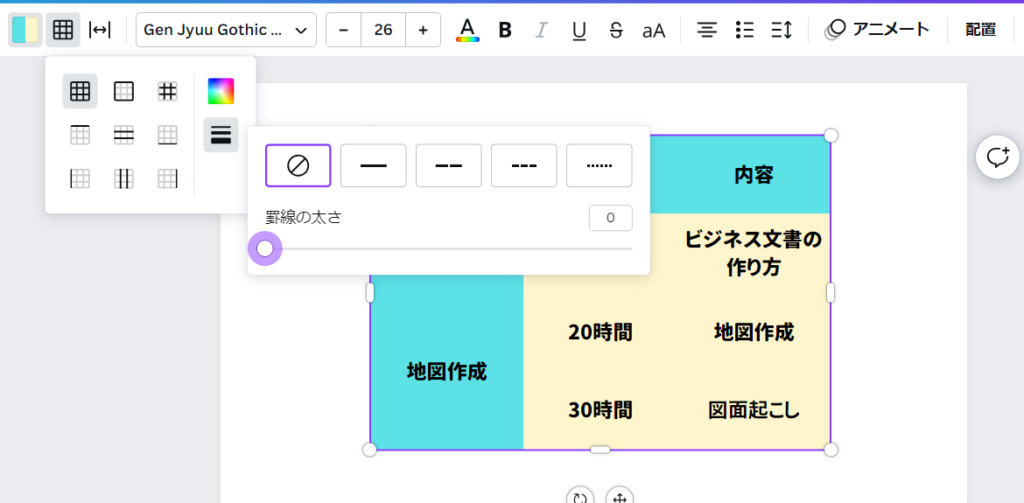Pick the dotted line border style
1024x503 pixels.
599,165
